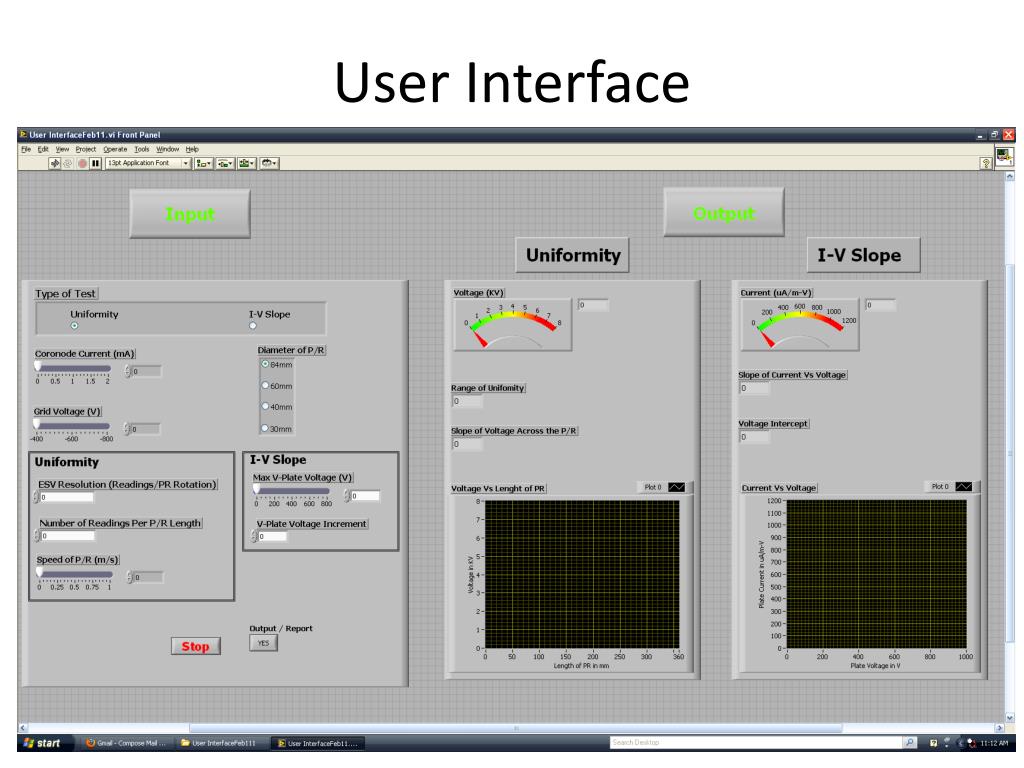The image size is (1024, 768).
Task: Click the Coronode Current slider
Action: [73, 368]
